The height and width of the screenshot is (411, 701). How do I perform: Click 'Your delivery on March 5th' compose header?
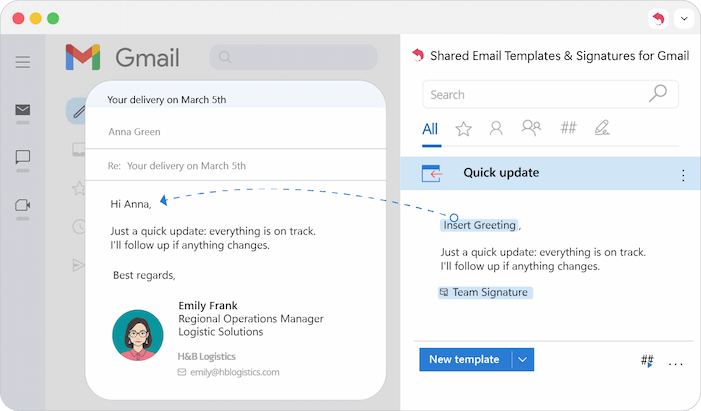(x=167, y=100)
